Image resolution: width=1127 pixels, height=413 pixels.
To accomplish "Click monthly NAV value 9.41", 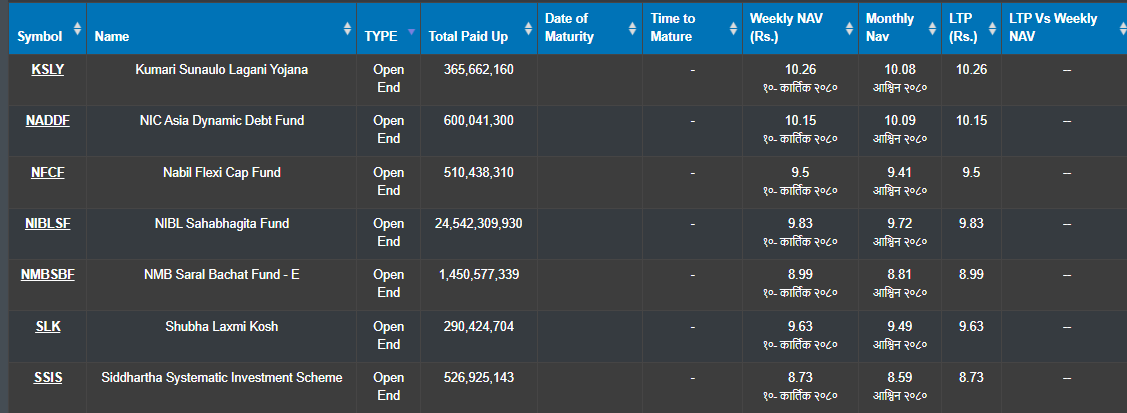I will [900, 172].
